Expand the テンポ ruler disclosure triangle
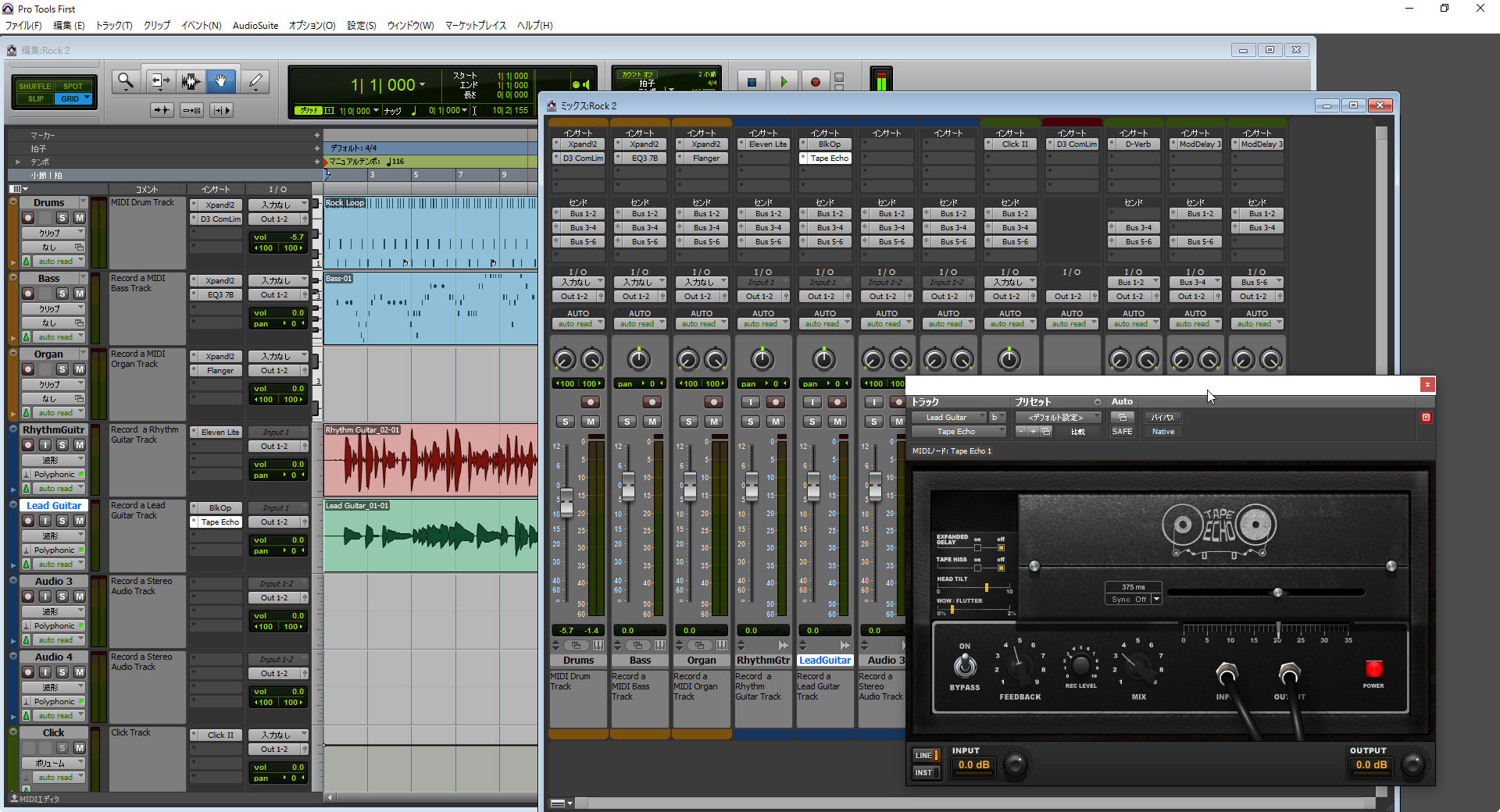 [x=18, y=162]
